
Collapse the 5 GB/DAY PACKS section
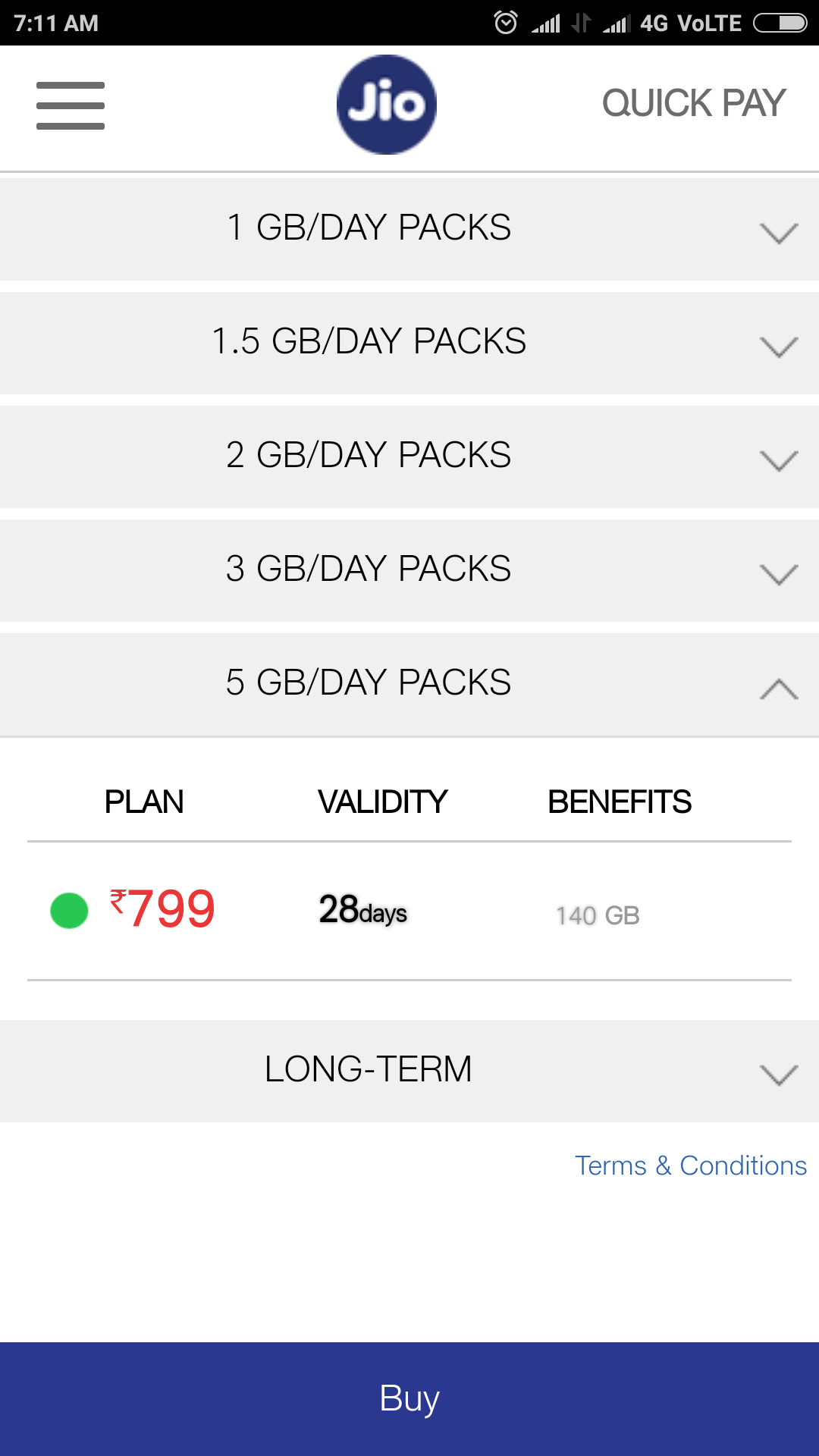(x=779, y=689)
